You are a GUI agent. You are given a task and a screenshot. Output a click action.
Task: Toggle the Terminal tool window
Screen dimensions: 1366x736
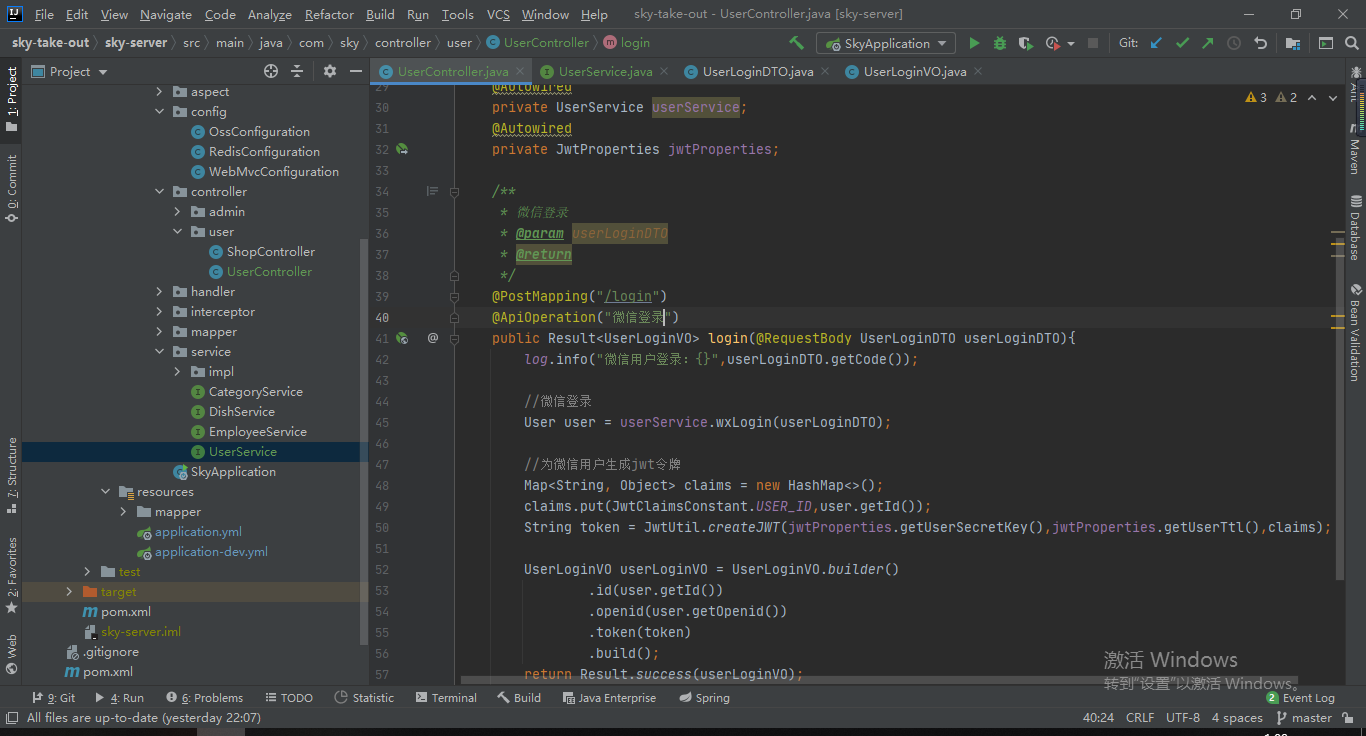coord(446,698)
